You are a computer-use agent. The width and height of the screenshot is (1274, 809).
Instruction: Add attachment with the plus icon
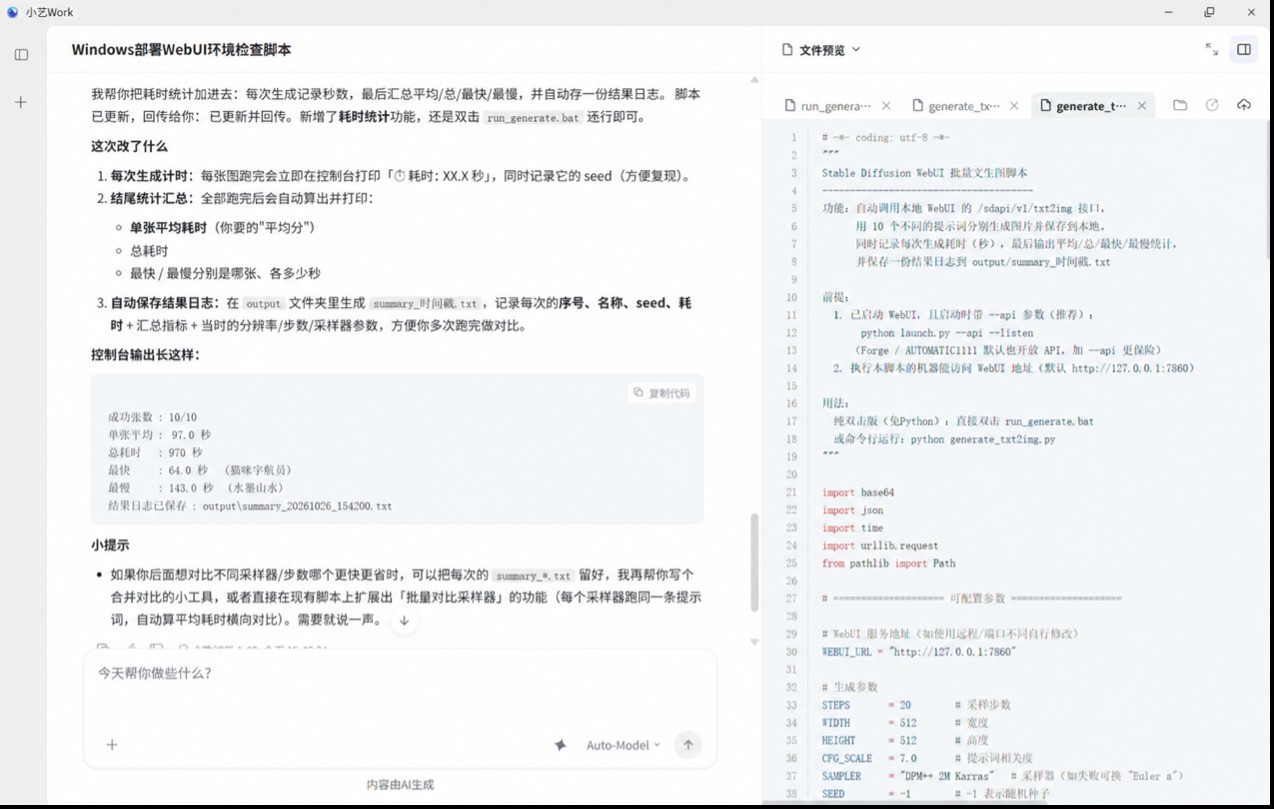click(x=112, y=744)
